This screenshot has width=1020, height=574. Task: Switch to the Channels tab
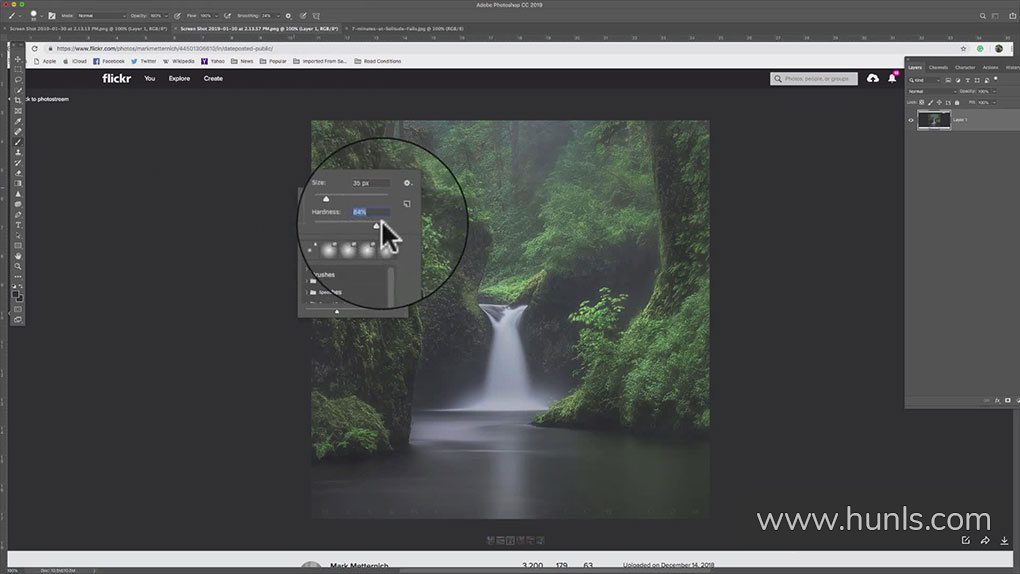[x=938, y=68]
